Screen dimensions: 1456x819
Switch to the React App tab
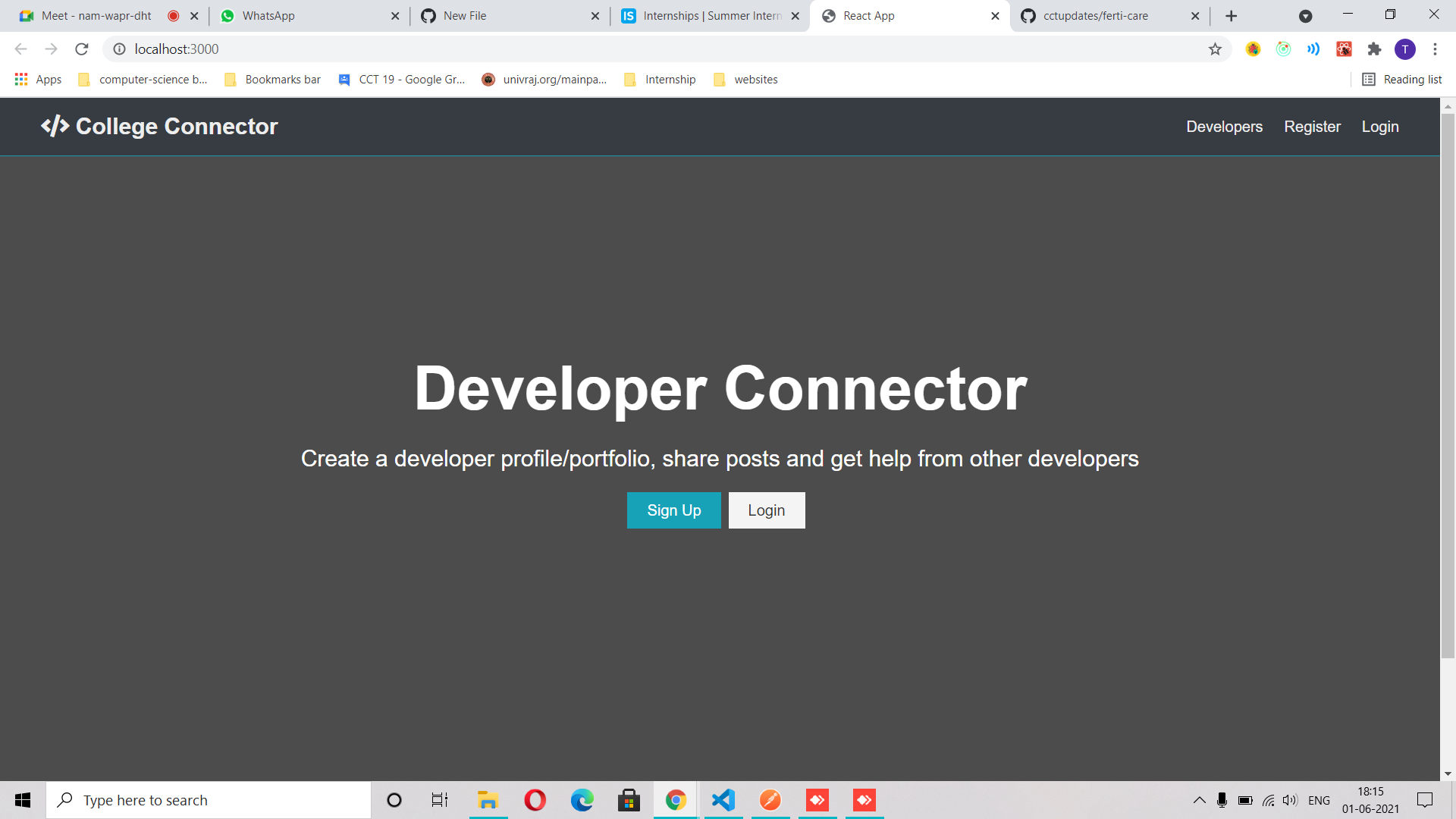pyautogui.click(x=880, y=15)
